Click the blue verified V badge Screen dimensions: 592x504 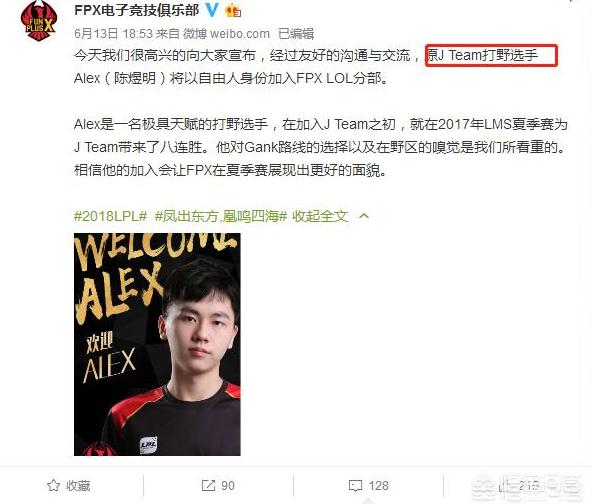tap(212, 10)
